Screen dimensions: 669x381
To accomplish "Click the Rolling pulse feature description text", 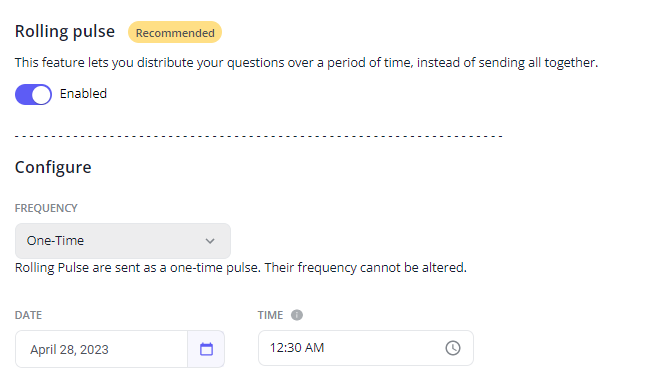I will (x=306, y=63).
